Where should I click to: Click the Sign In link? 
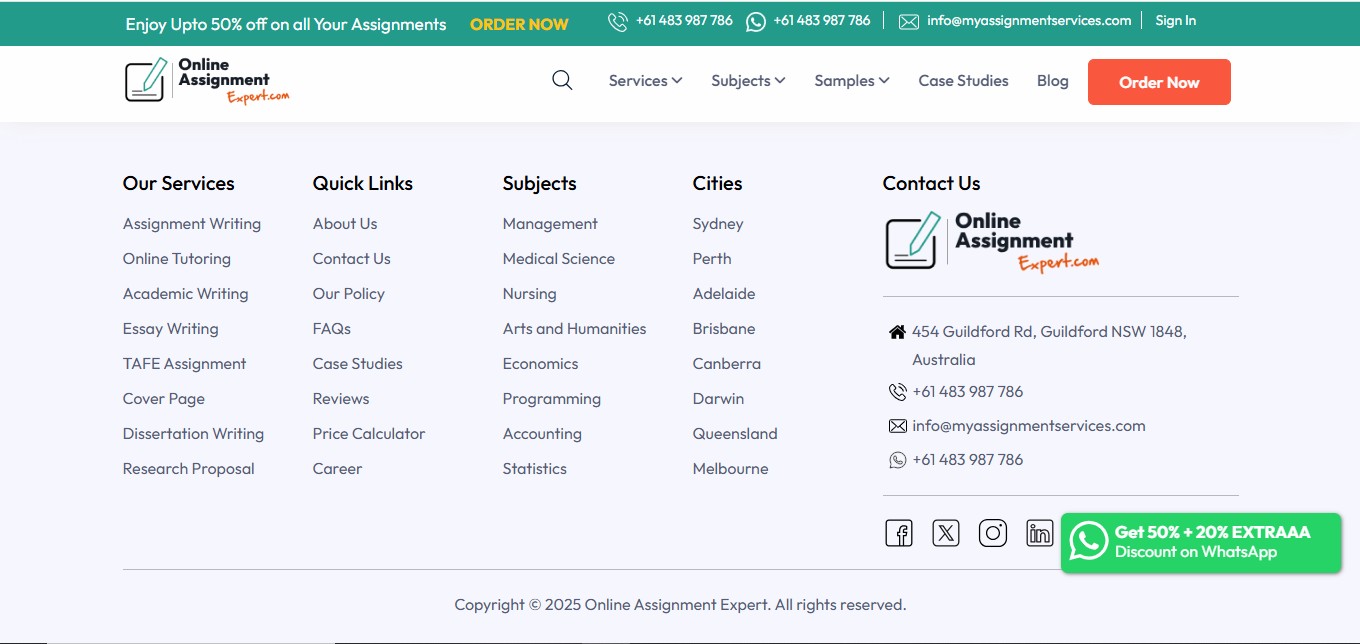1175,21
